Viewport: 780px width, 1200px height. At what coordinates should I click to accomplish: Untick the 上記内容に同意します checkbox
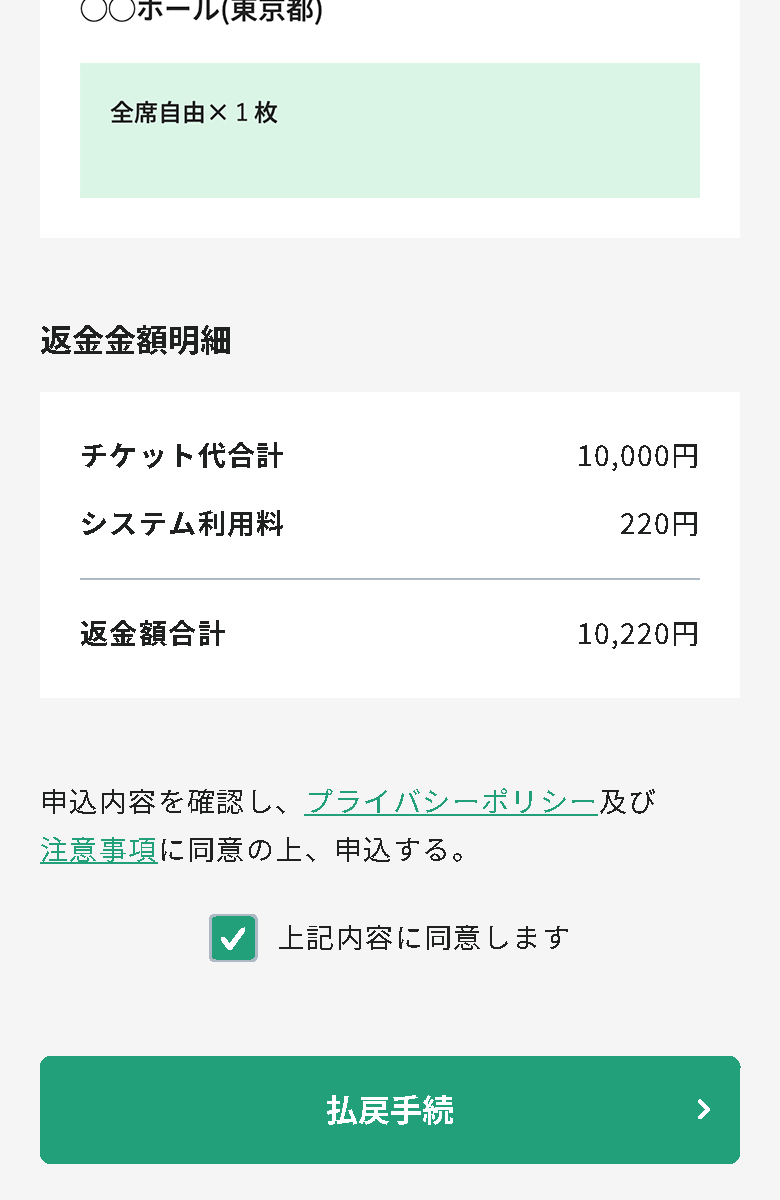pyautogui.click(x=233, y=938)
